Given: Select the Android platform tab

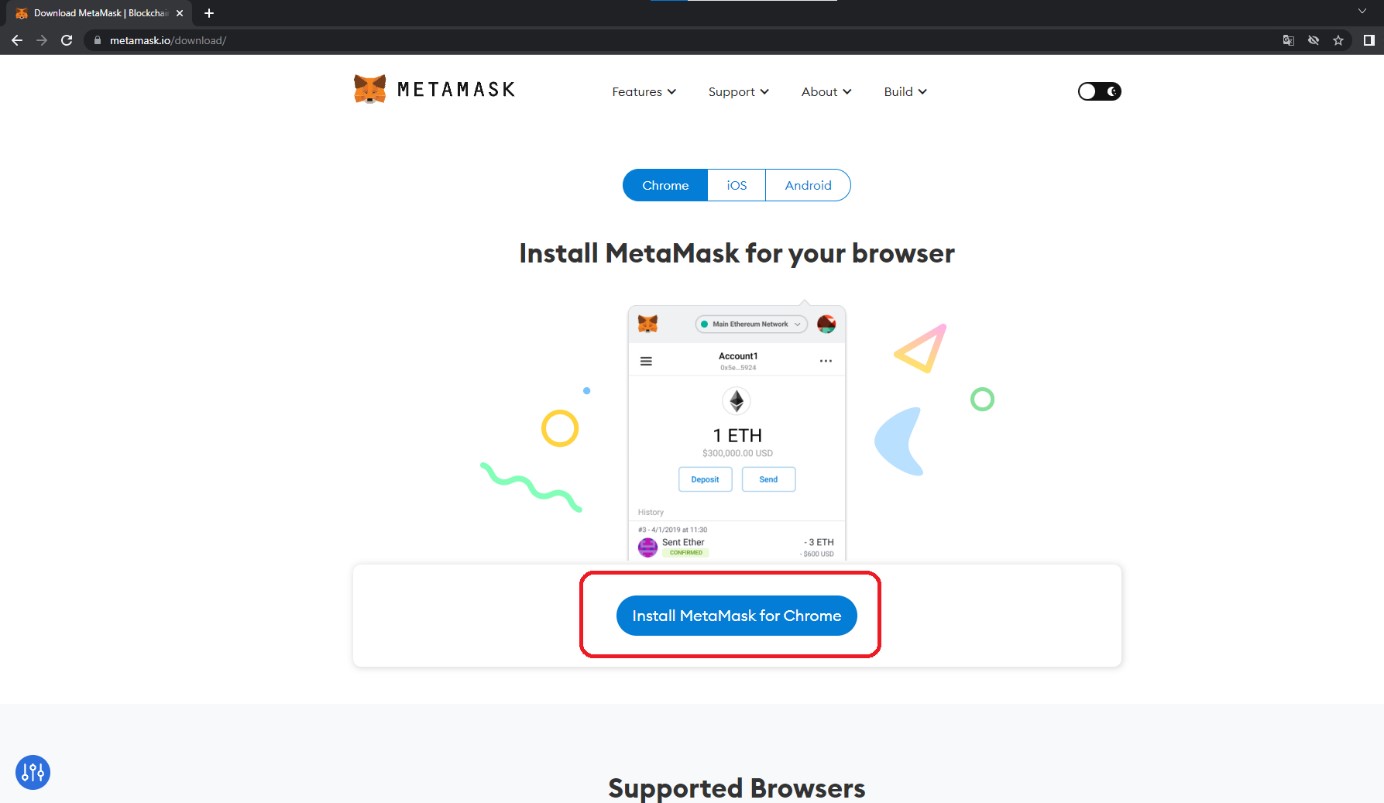Looking at the screenshot, I should (x=808, y=185).
